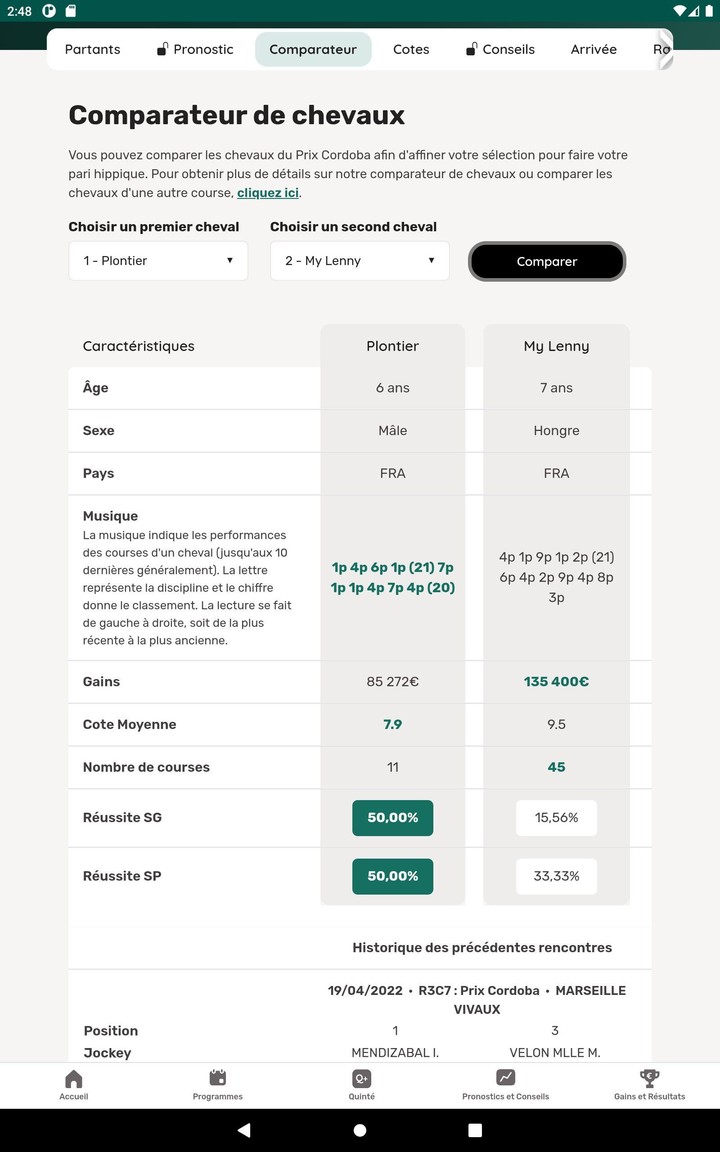Follow the 'cliquez ici' link
This screenshot has width=720, height=1152.
(267, 193)
